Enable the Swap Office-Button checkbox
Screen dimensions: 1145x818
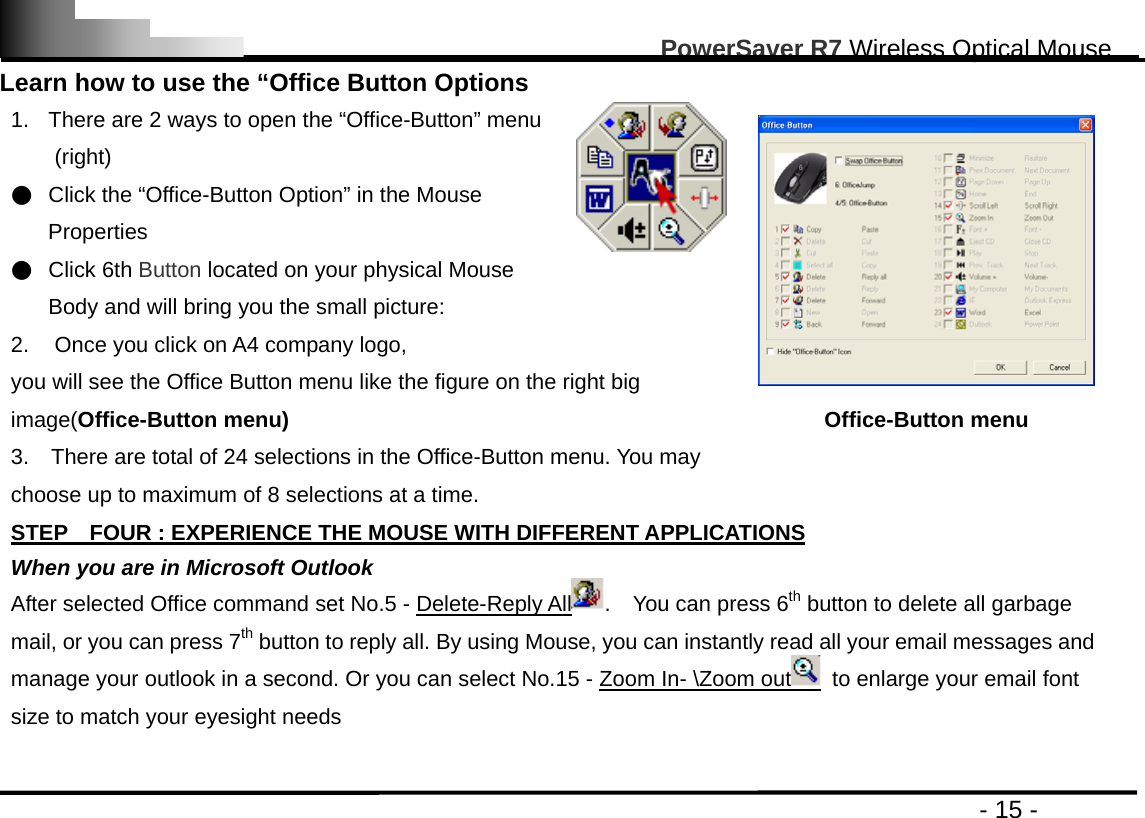coord(838,160)
